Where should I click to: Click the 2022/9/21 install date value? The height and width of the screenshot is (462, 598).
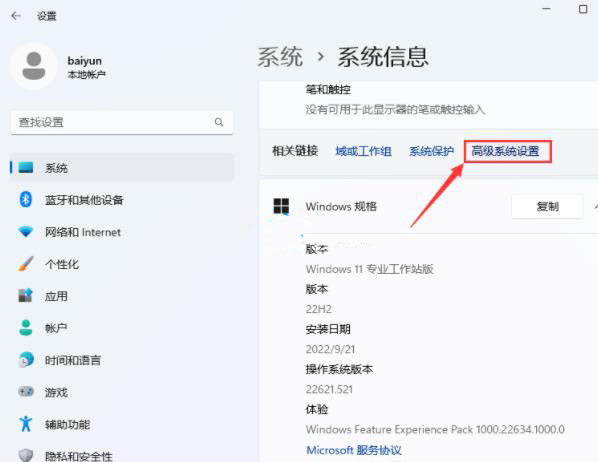[330, 349]
